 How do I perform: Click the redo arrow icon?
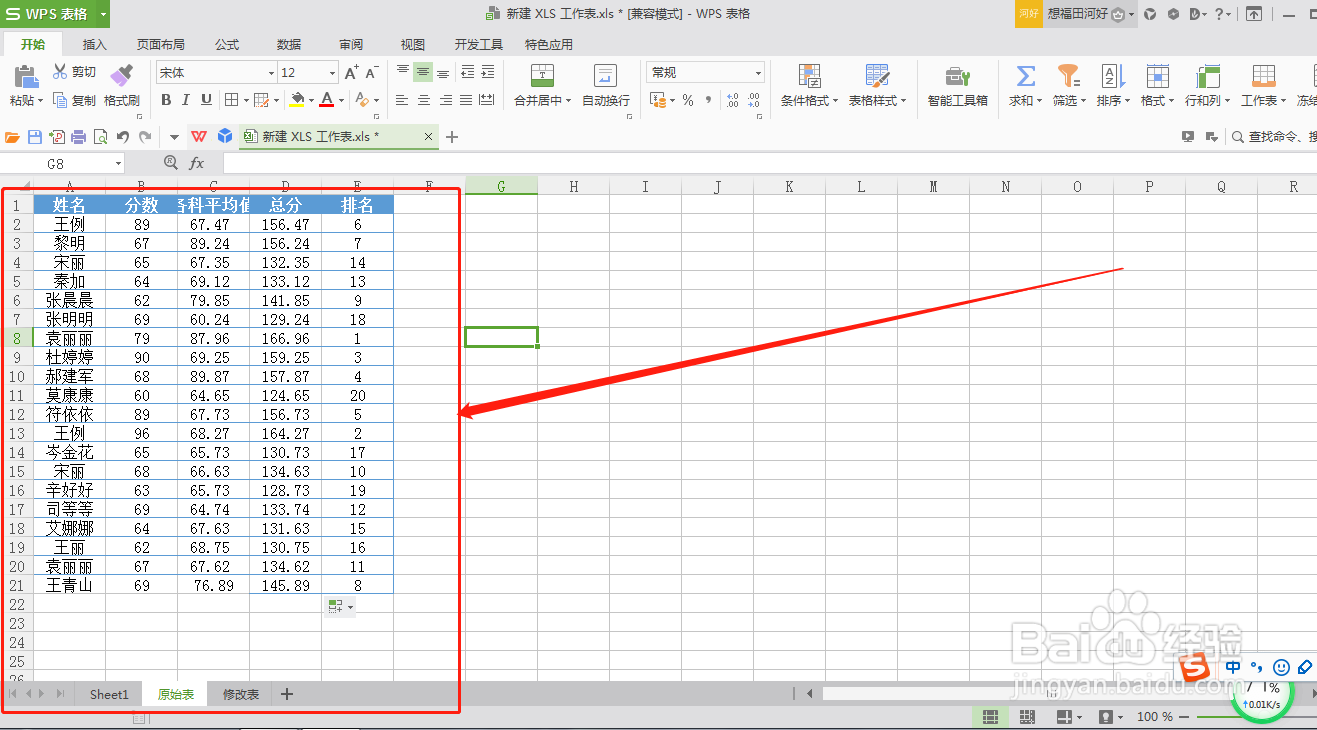[x=145, y=137]
